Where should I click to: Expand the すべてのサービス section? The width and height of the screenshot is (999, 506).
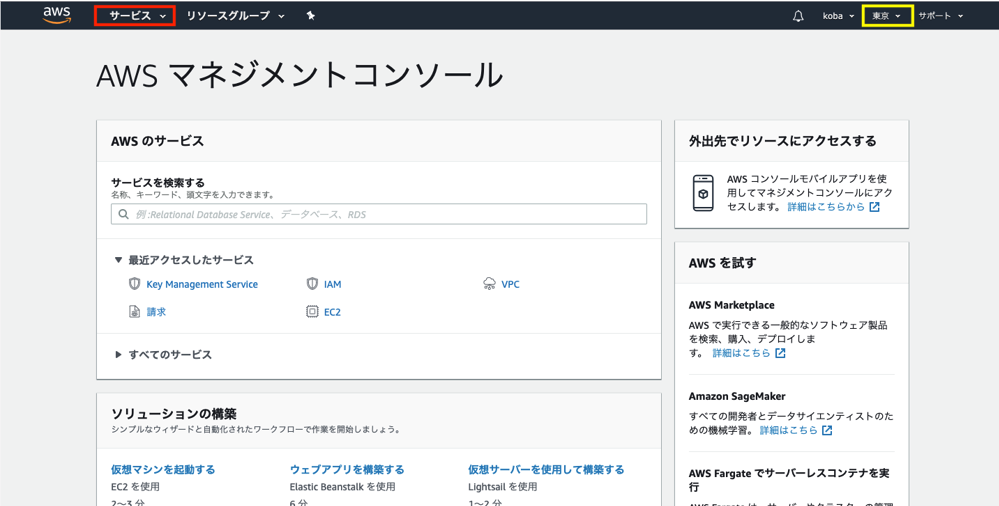click(x=163, y=355)
